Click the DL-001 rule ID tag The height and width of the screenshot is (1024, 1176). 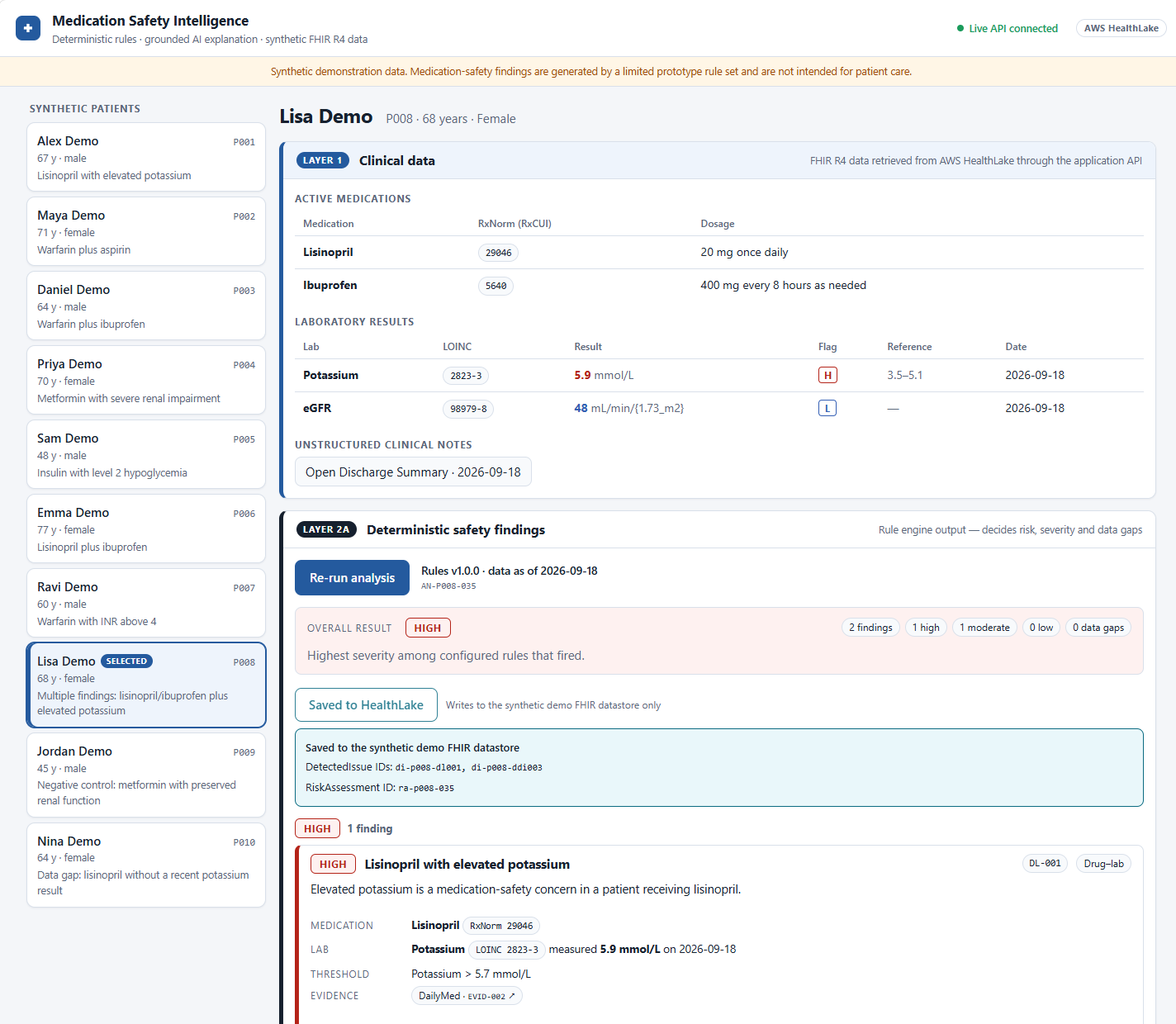tap(1045, 864)
